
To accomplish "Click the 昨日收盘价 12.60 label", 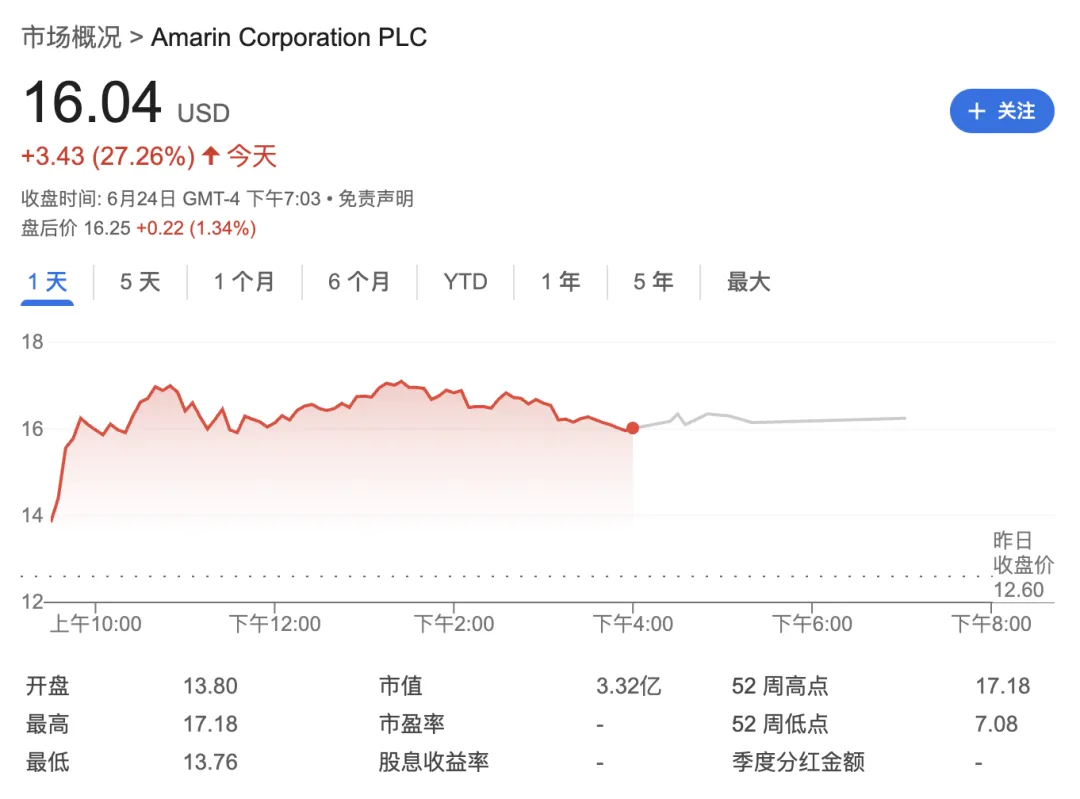I will [x=1018, y=565].
